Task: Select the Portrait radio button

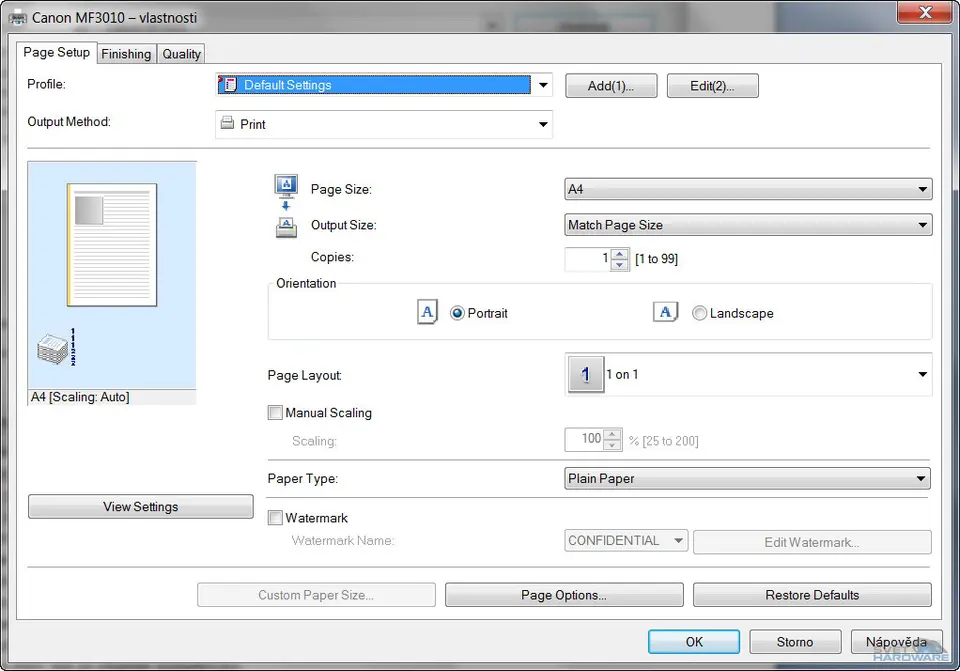Action: 457,313
